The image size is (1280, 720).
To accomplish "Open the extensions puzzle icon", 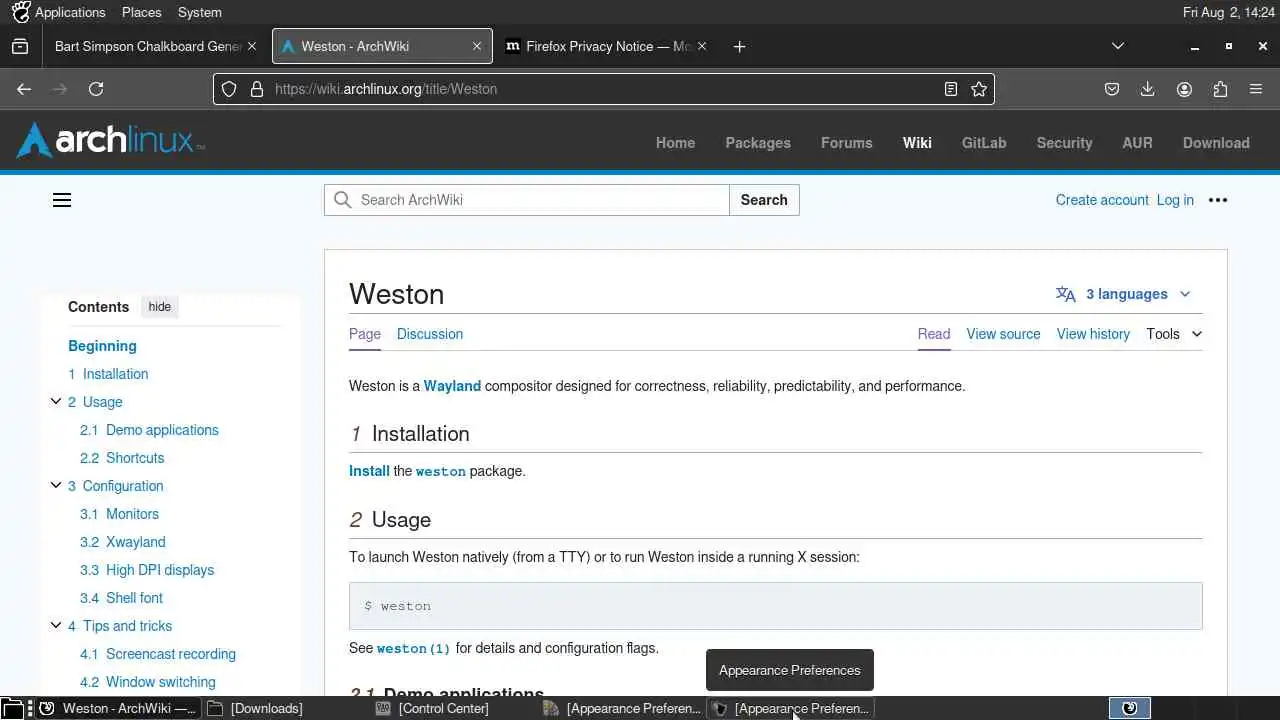I will coord(1220,89).
